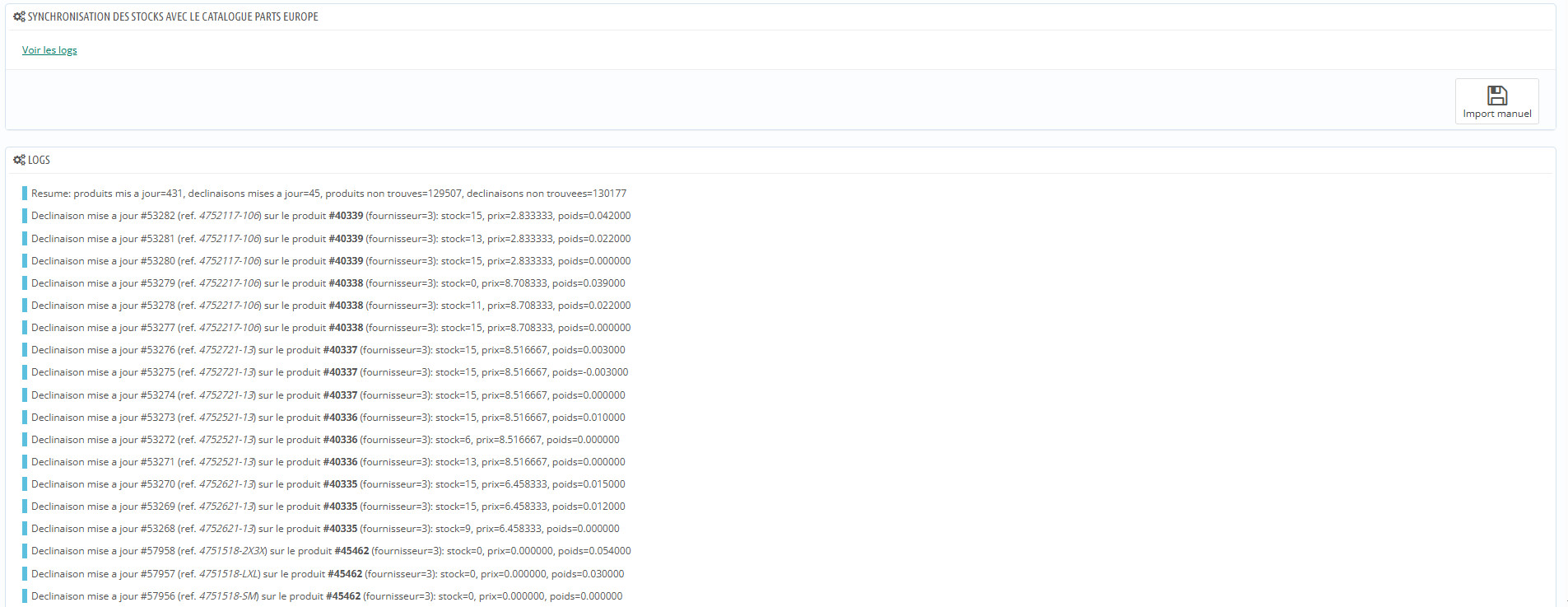Click log line for declinaison #53280
The width and height of the screenshot is (1568, 607).
[331, 261]
